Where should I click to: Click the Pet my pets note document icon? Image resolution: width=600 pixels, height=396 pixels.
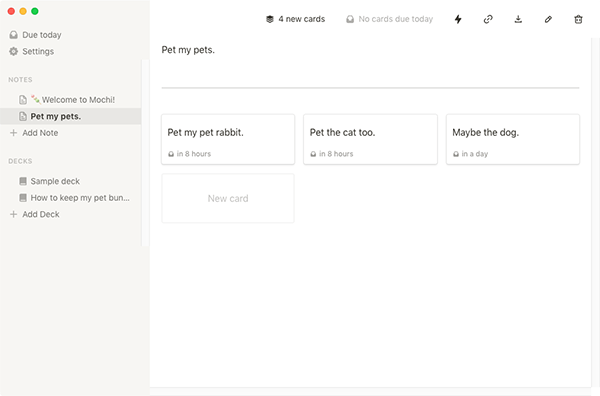[x=23, y=116]
